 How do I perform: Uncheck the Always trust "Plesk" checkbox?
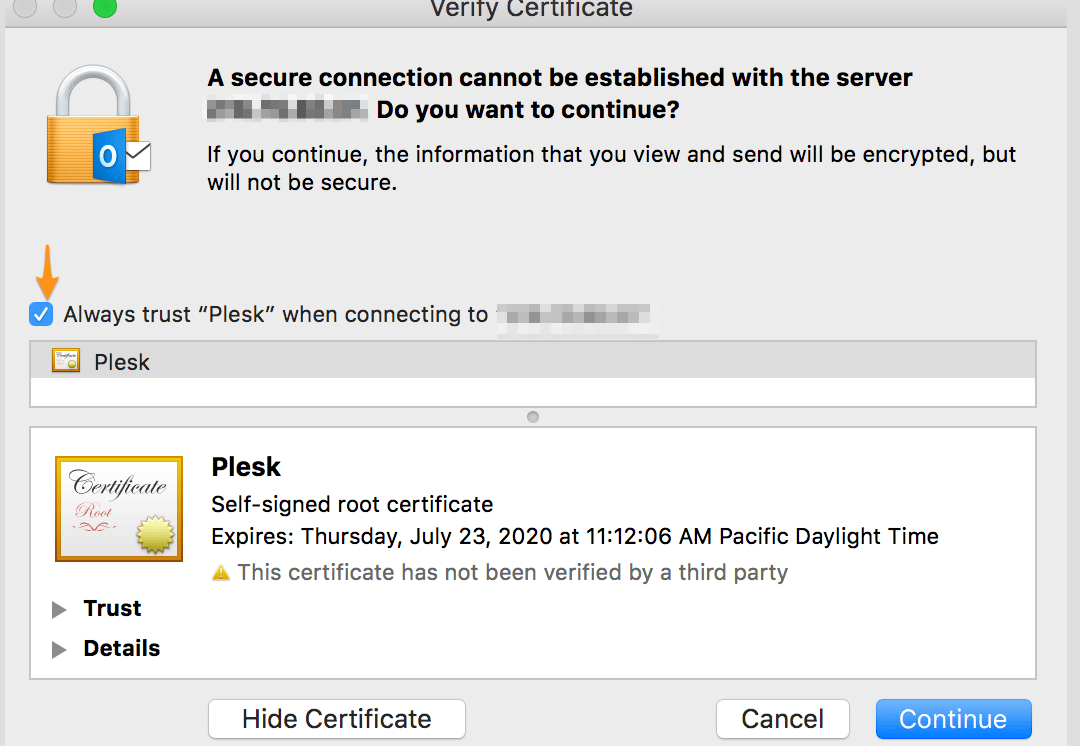41,315
